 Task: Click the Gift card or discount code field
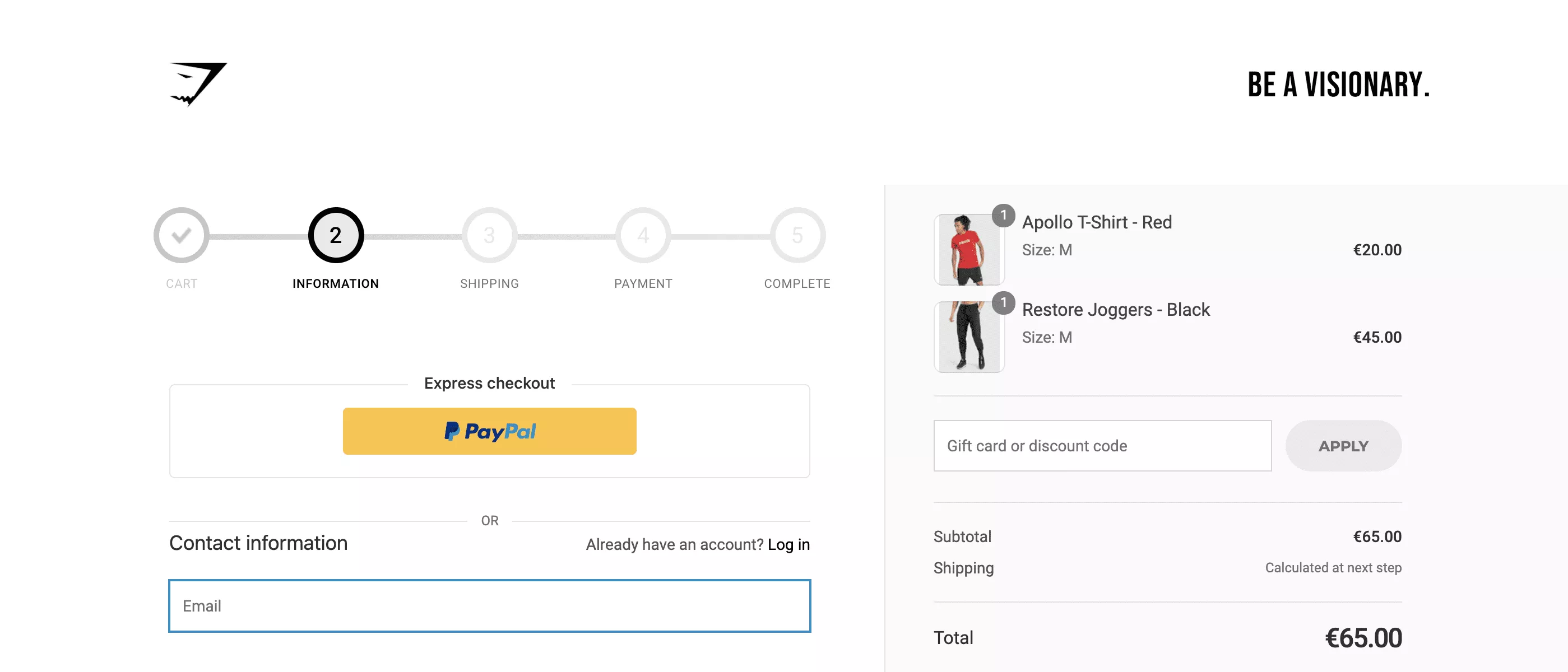(1100, 445)
